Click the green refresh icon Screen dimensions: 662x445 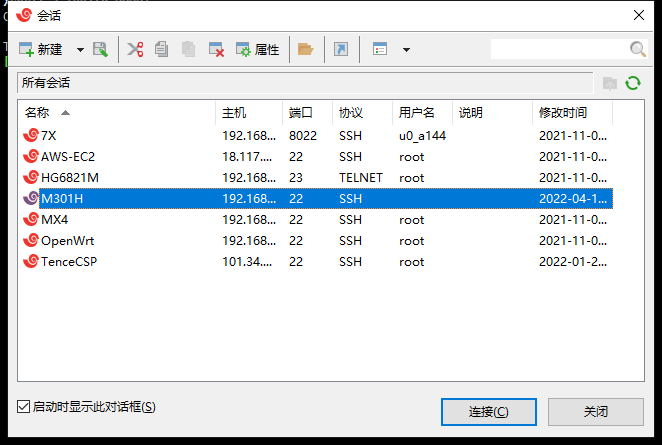(633, 83)
